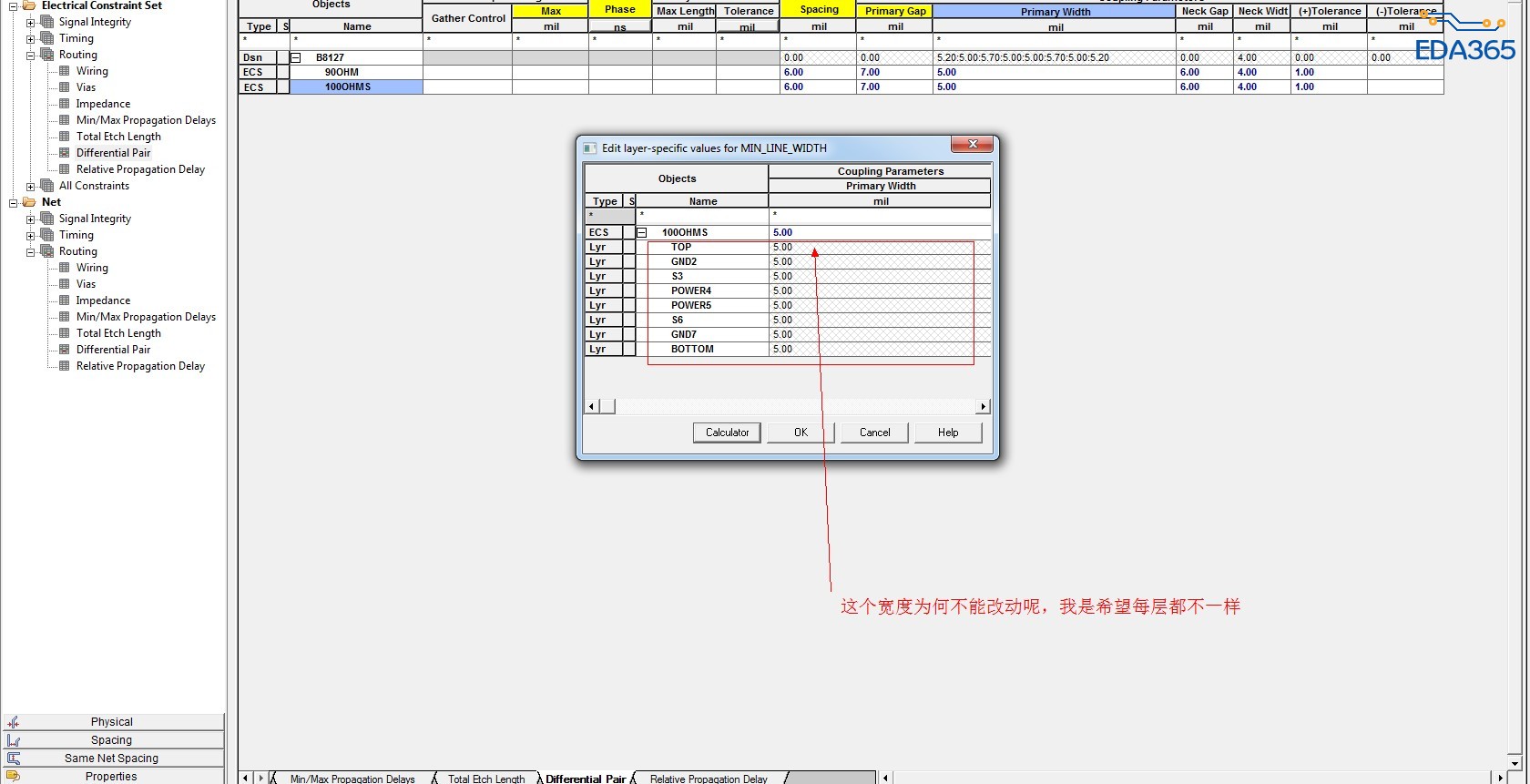The image size is (1530, 784).
Task: Switch to Min/Max Propagation Delays worksheet tab
Action: click(x=352, y=779)
